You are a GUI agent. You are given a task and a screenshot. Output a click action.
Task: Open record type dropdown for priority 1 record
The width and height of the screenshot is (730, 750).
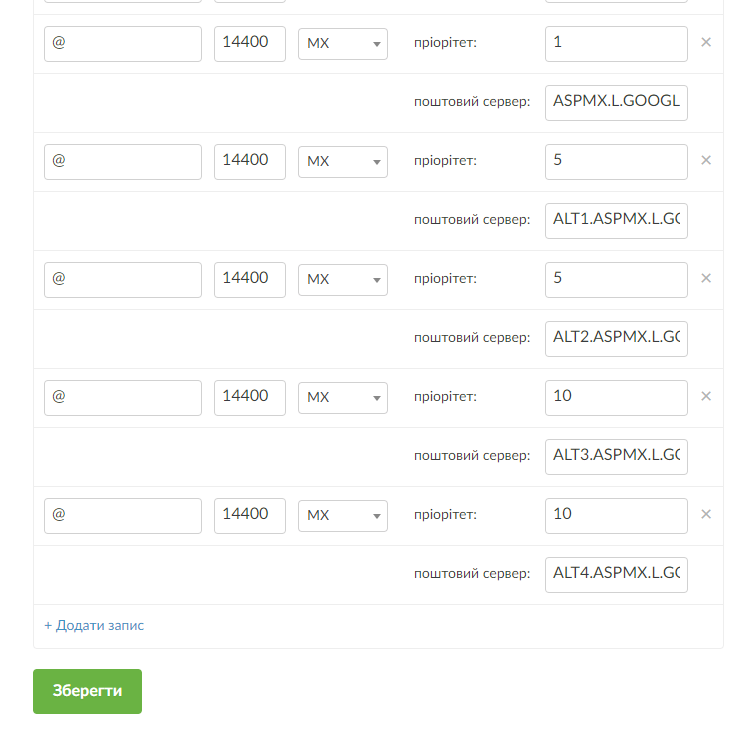coord(343,44)
